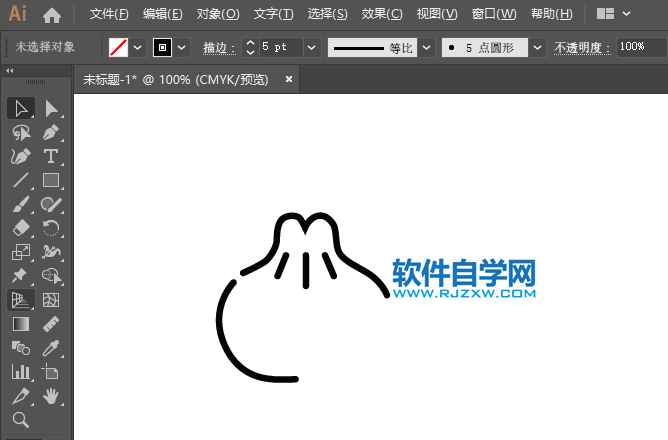
Task: Select the Perspective Grid tool
Action: (x=21, y=300)
